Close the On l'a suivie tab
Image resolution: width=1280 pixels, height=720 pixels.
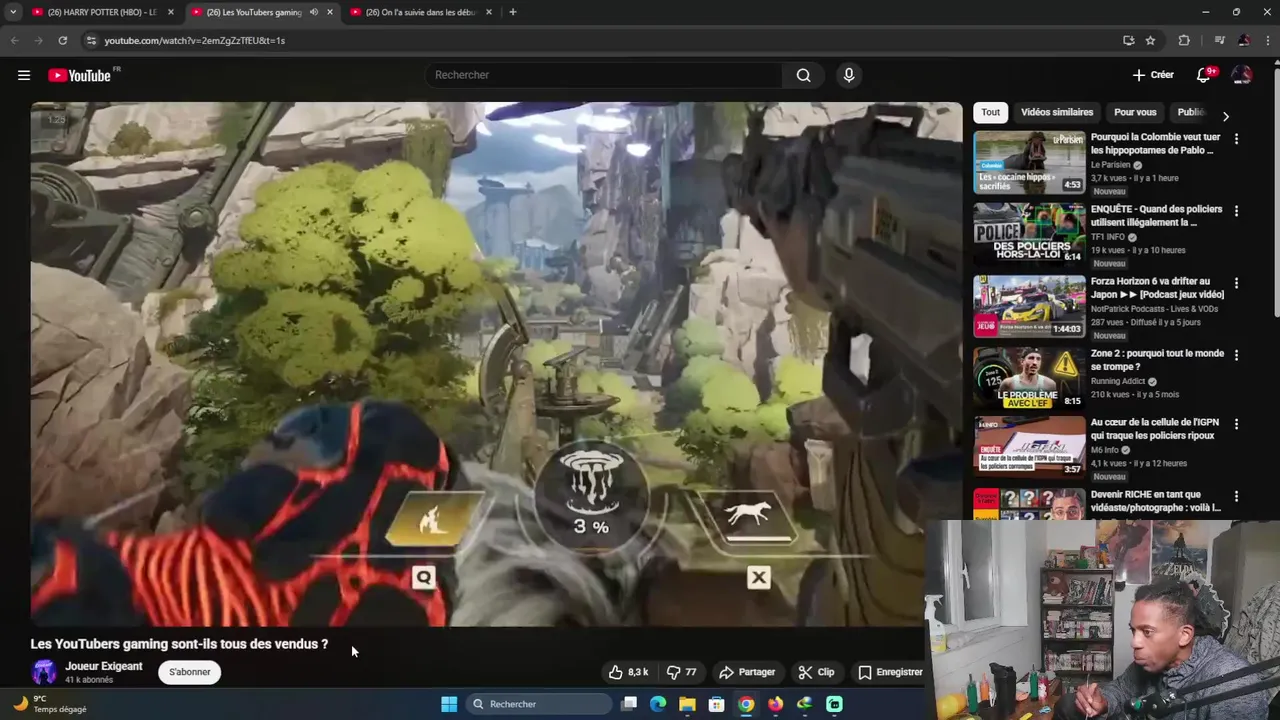tap(489, 12)
